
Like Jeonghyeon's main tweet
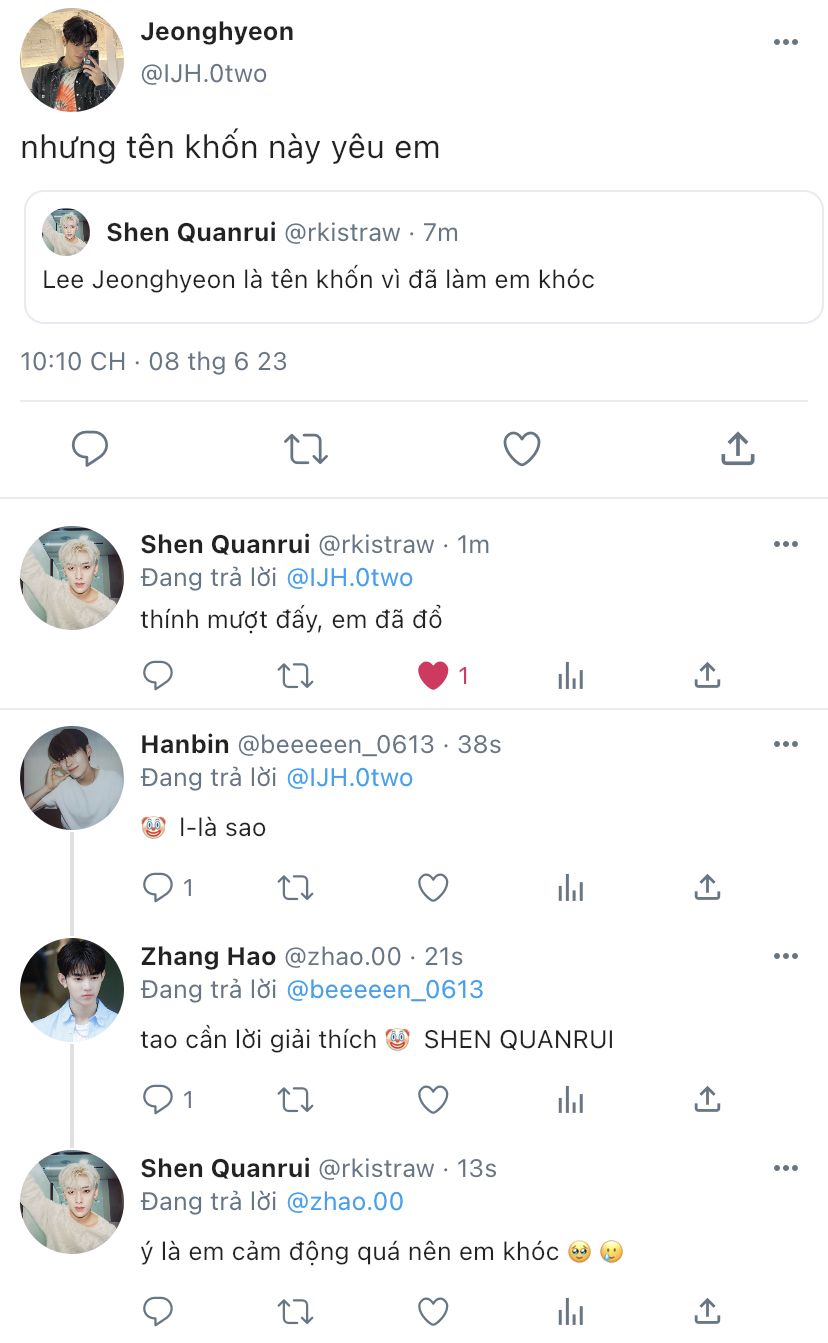(521, 449)
